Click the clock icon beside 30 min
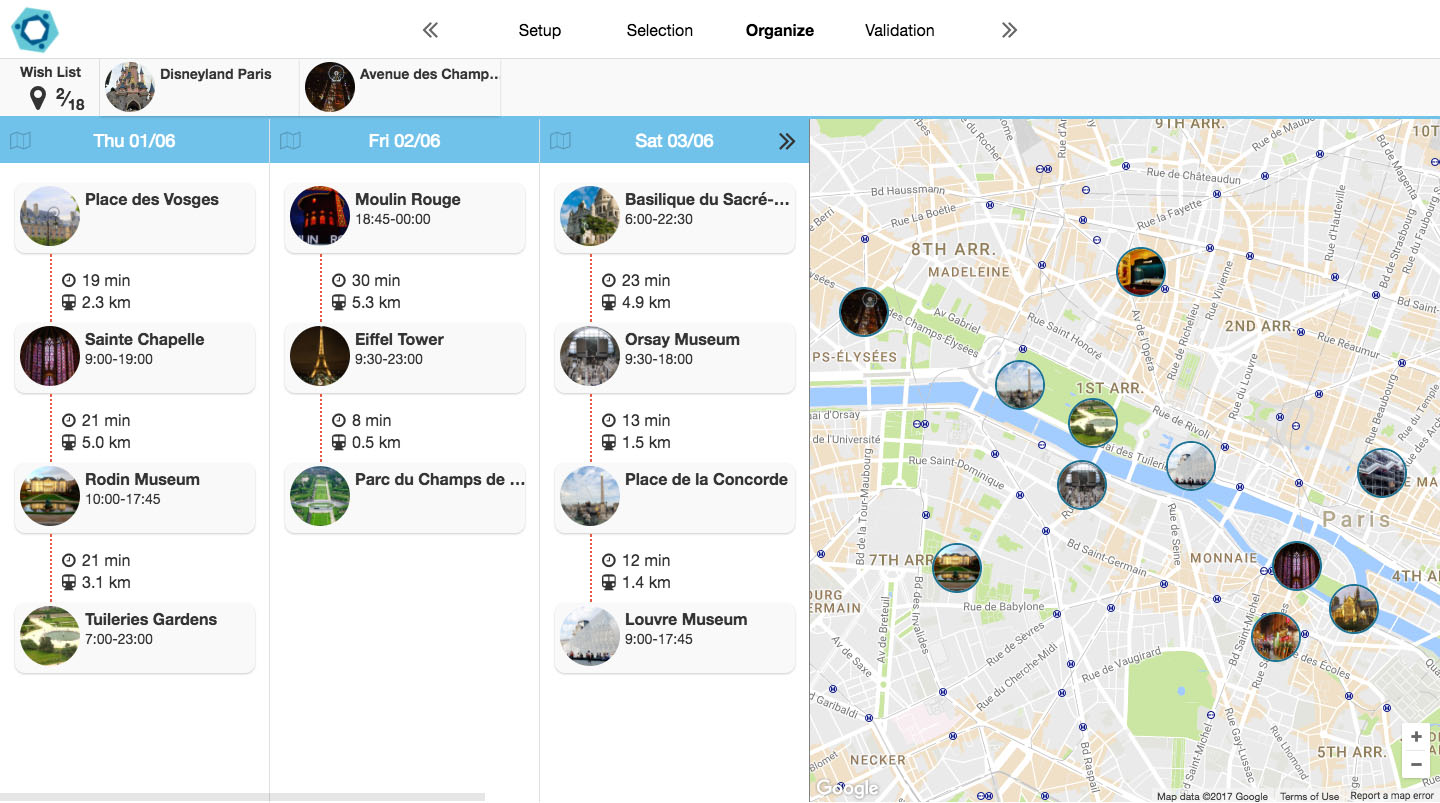The image size is (1440, 803). [339, 281]
